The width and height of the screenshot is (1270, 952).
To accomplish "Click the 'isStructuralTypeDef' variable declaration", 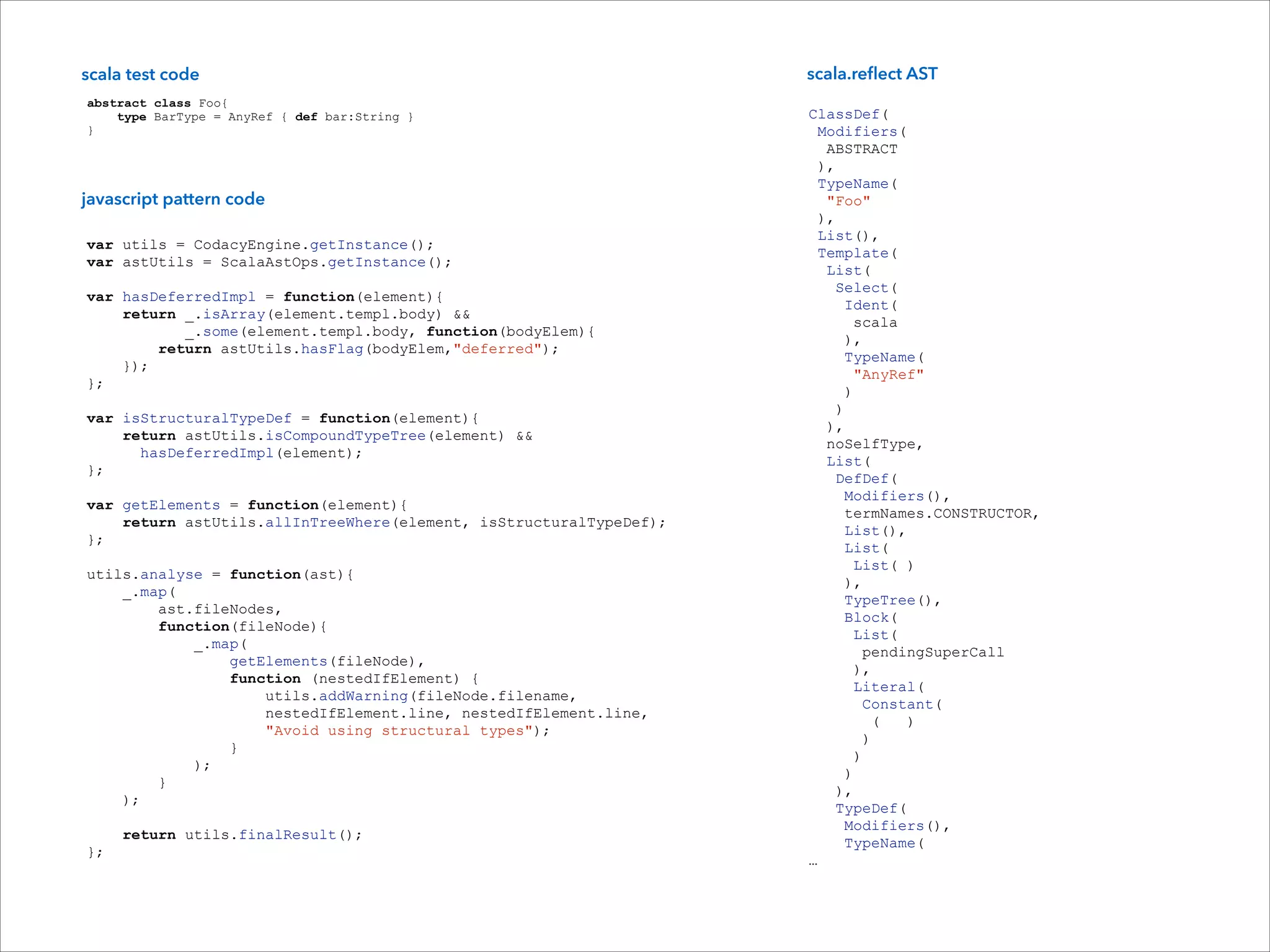I will tap(282, 418).
